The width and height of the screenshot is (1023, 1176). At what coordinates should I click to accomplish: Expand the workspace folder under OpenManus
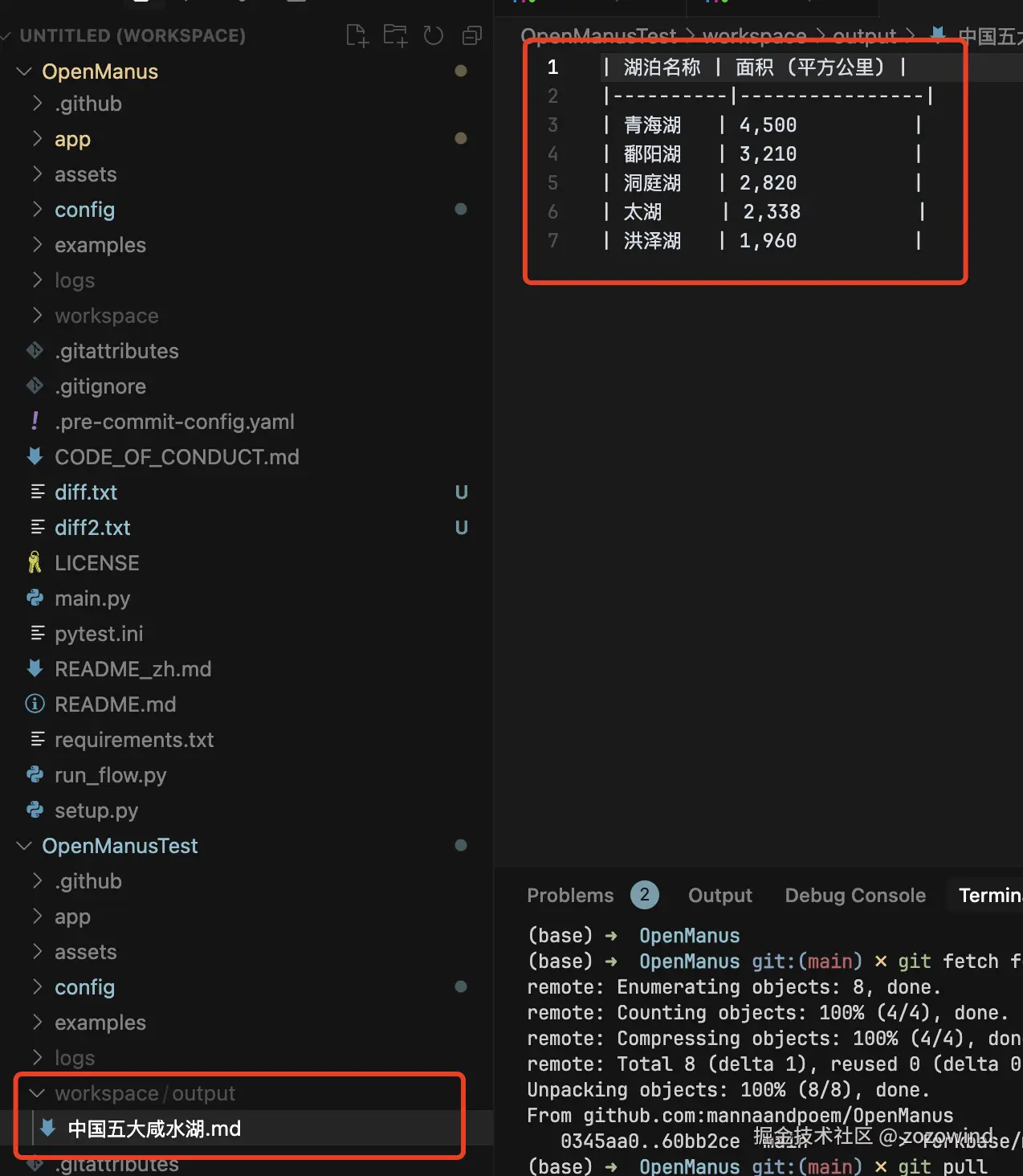pos(37,316)
